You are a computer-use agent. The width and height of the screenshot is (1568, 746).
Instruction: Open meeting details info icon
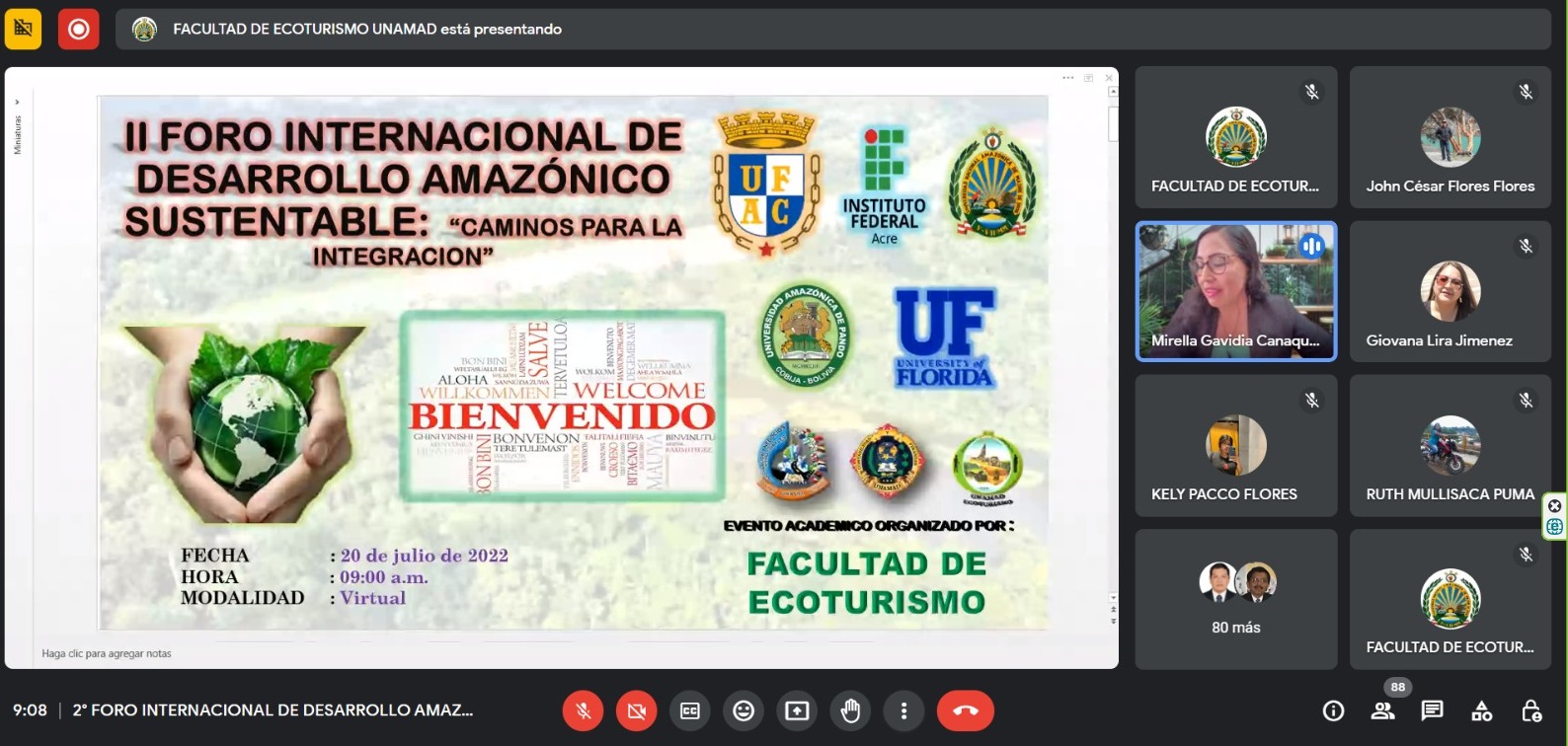click(x=1333, y=710)
